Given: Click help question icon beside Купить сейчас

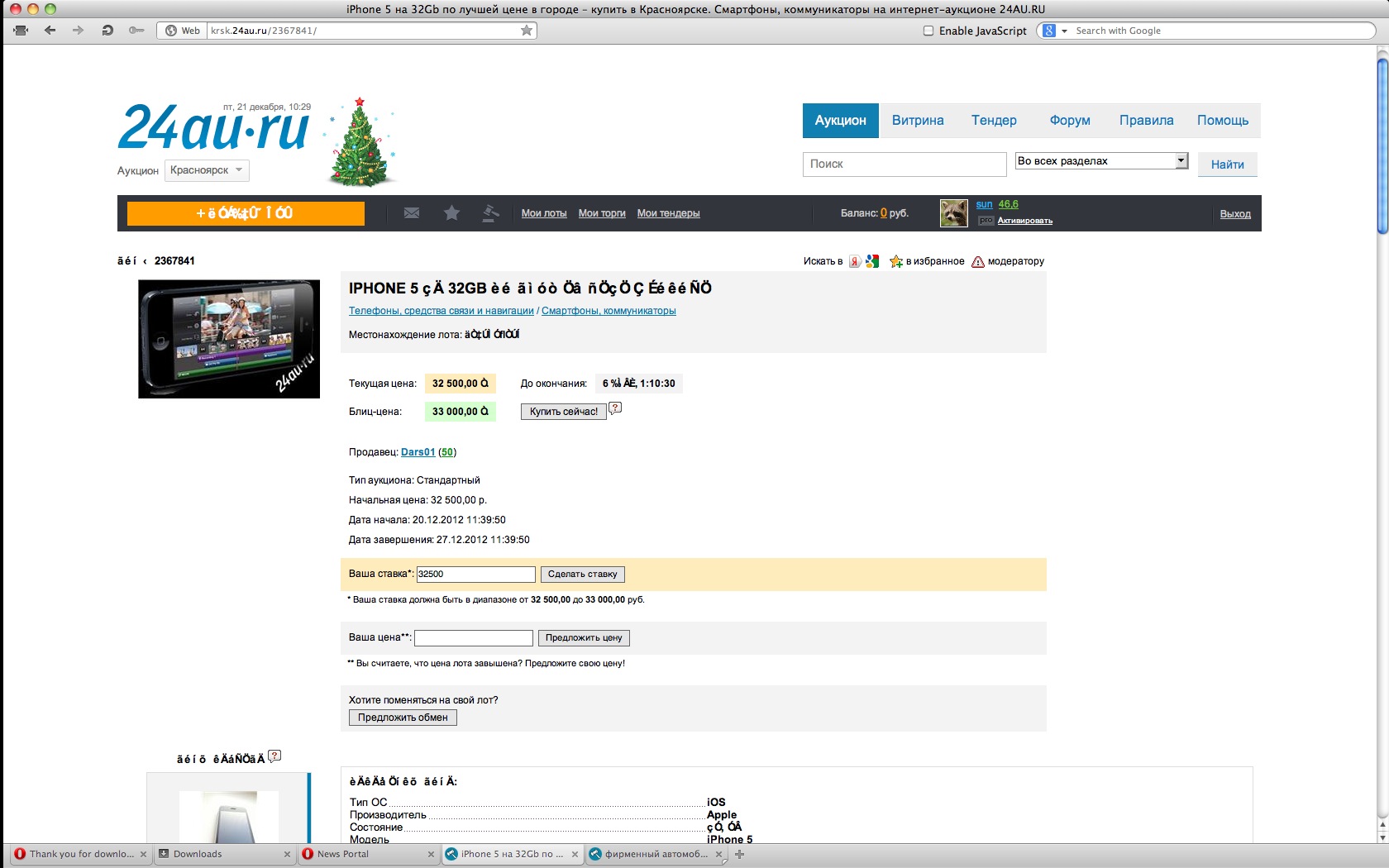Looking at the screenshot, I should pos(615,408).
